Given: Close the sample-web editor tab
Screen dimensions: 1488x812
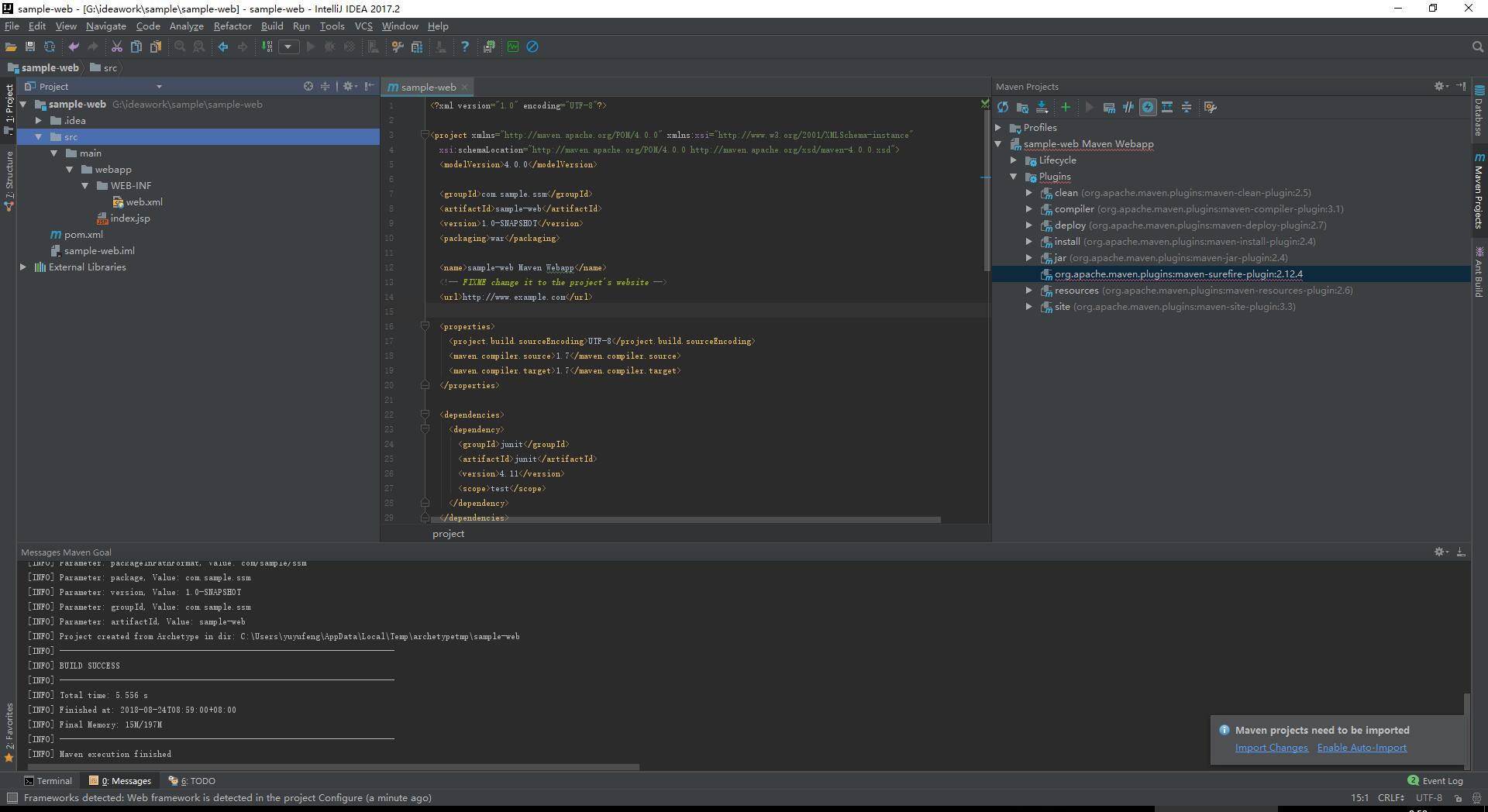Looking at the screenshot, I should pyautogui.click(x=464, y=87).
